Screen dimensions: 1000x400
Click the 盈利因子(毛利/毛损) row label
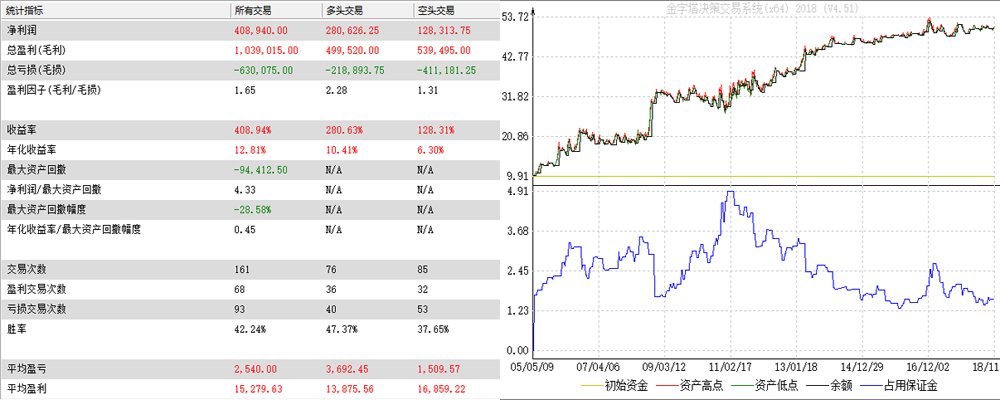point(55,90)
